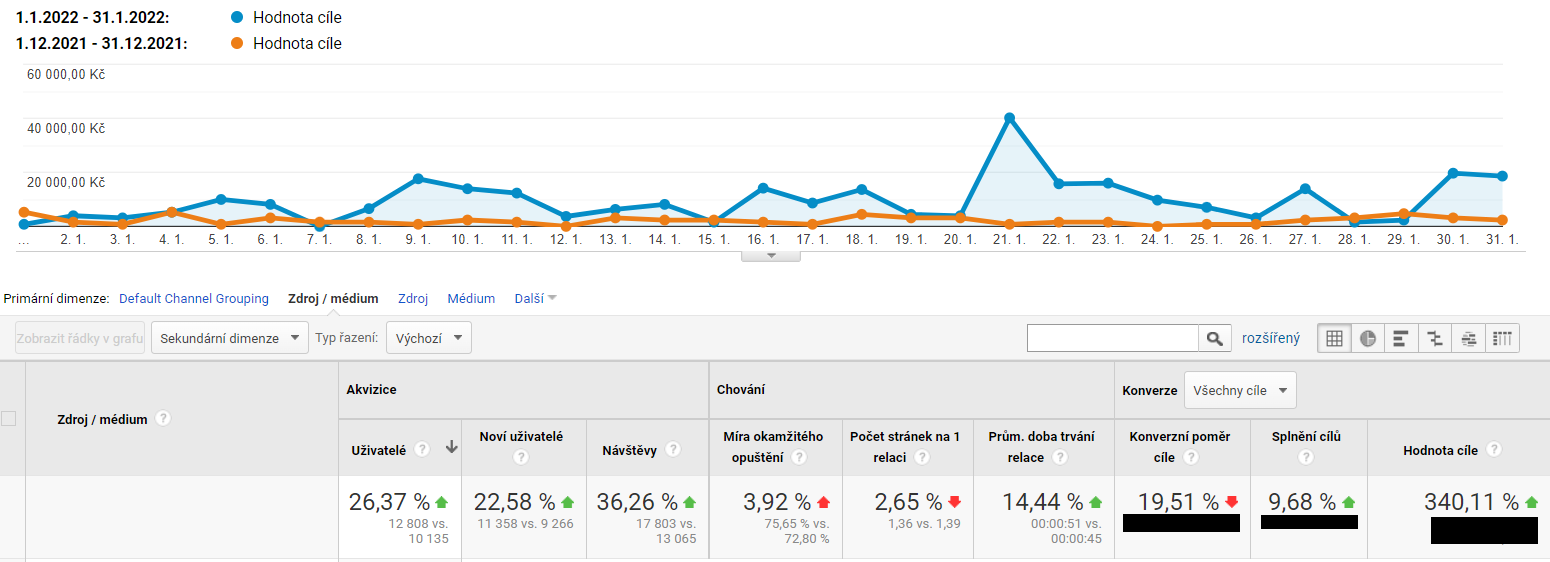Select the term cloud view icon
The image size is (1550, 562).
[1469, 338]
